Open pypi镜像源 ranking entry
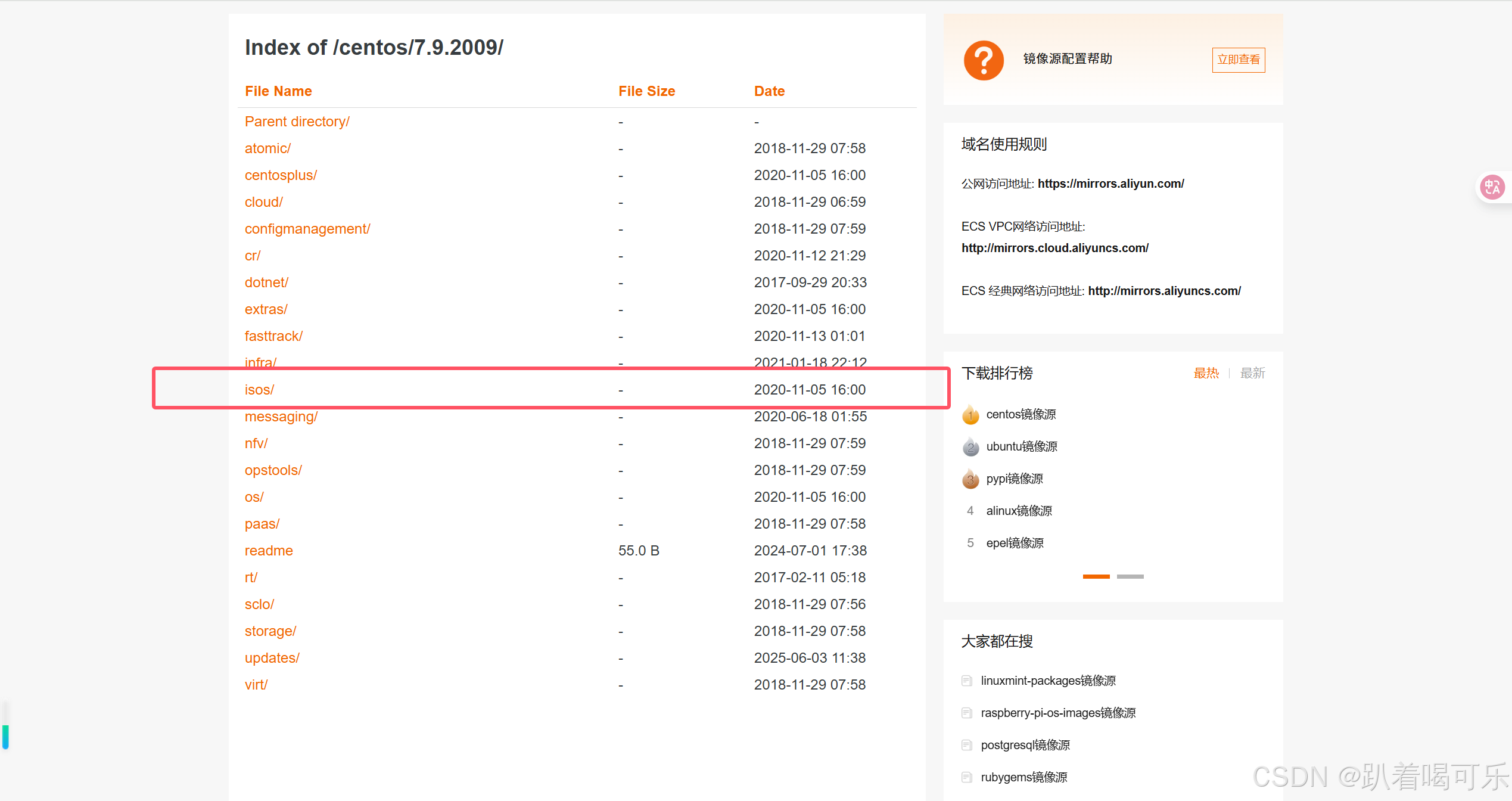This screenshot has width=1512, height=801. pos(1014,479)
